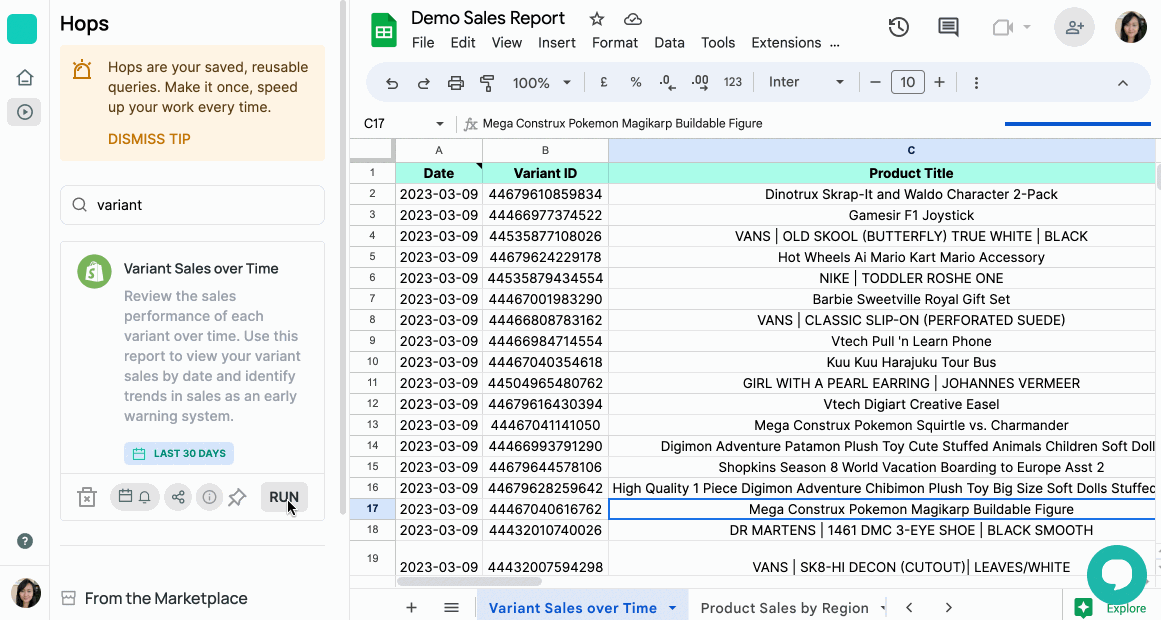
Task: Show more menus via the ellipsis
Action: pos(834,44)
